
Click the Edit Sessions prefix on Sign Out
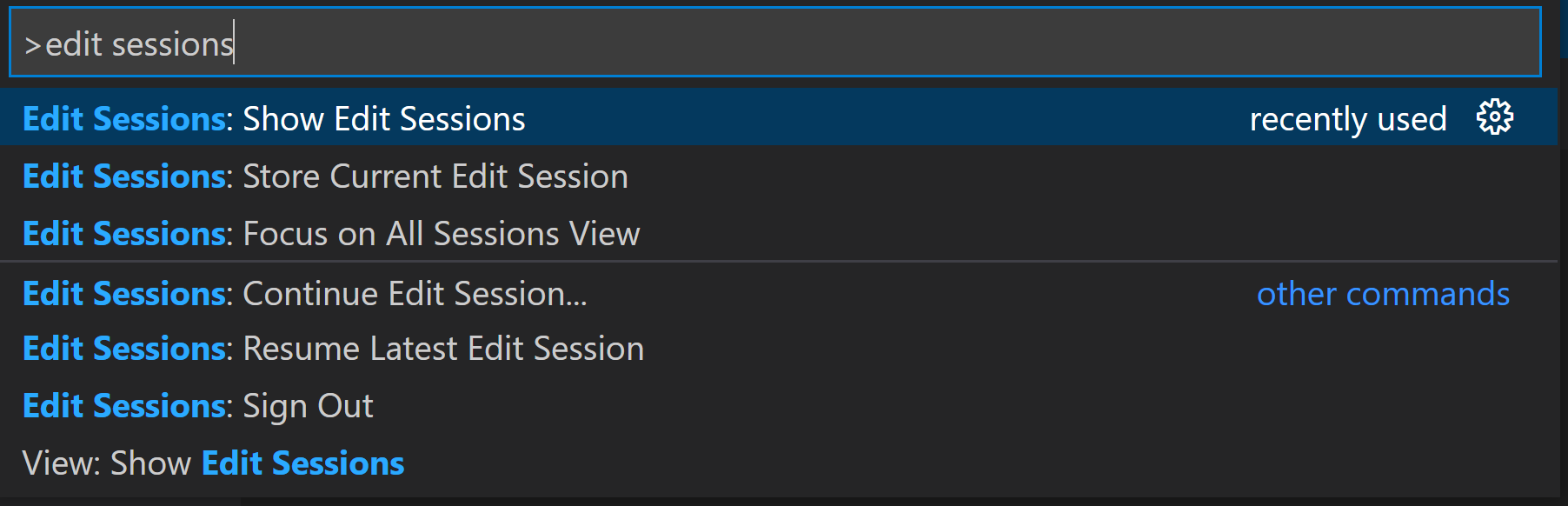coord(122,405)
